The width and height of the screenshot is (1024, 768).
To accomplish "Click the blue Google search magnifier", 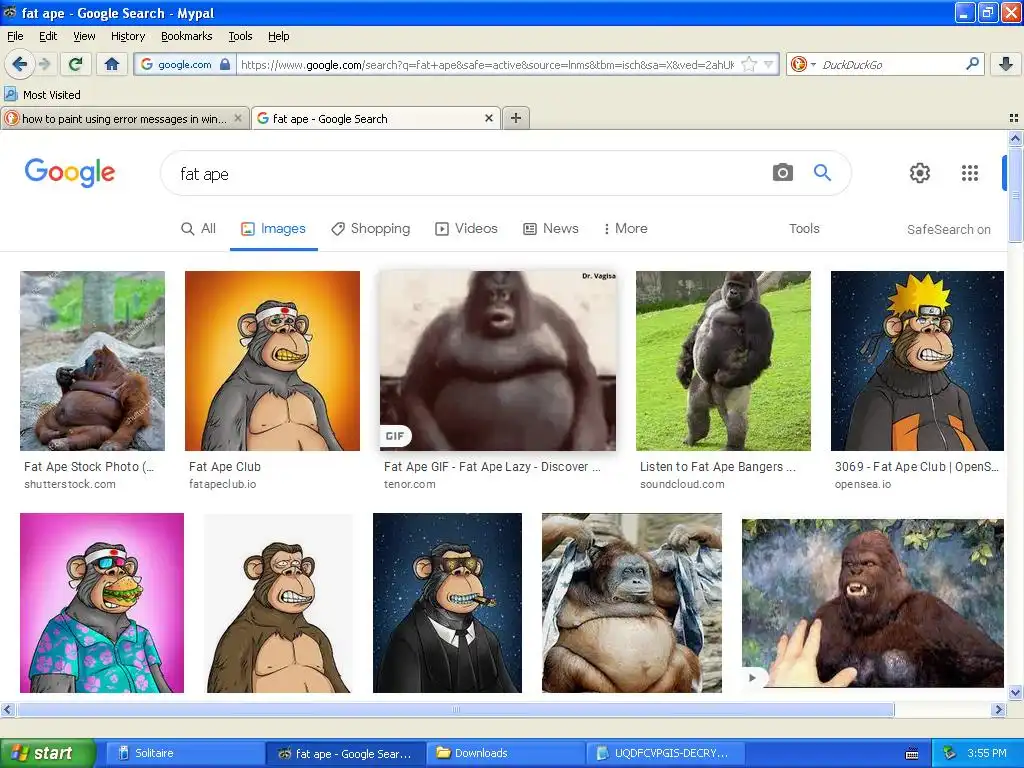I will [822, 172].
